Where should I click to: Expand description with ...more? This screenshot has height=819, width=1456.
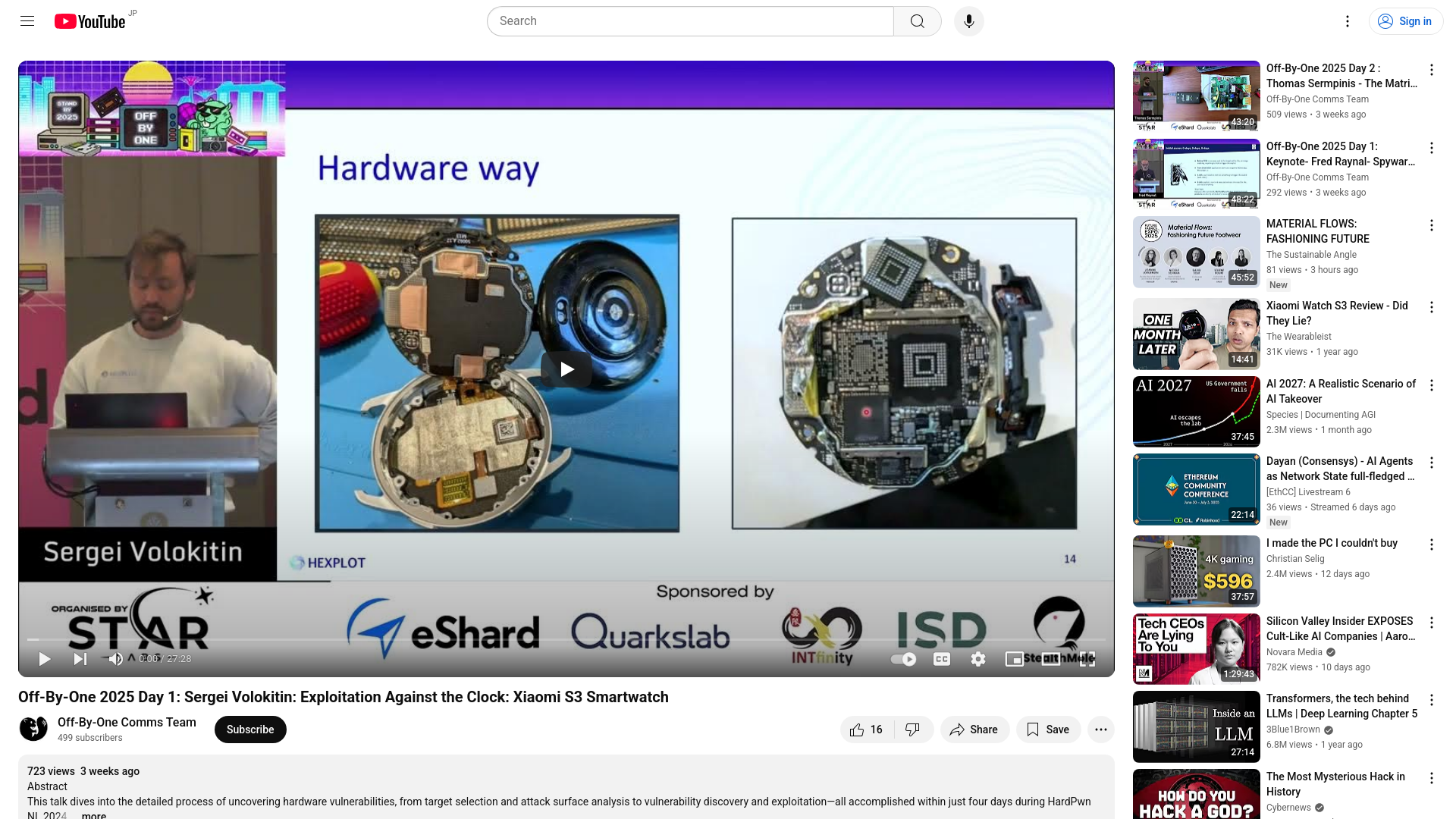coord(93,815)
